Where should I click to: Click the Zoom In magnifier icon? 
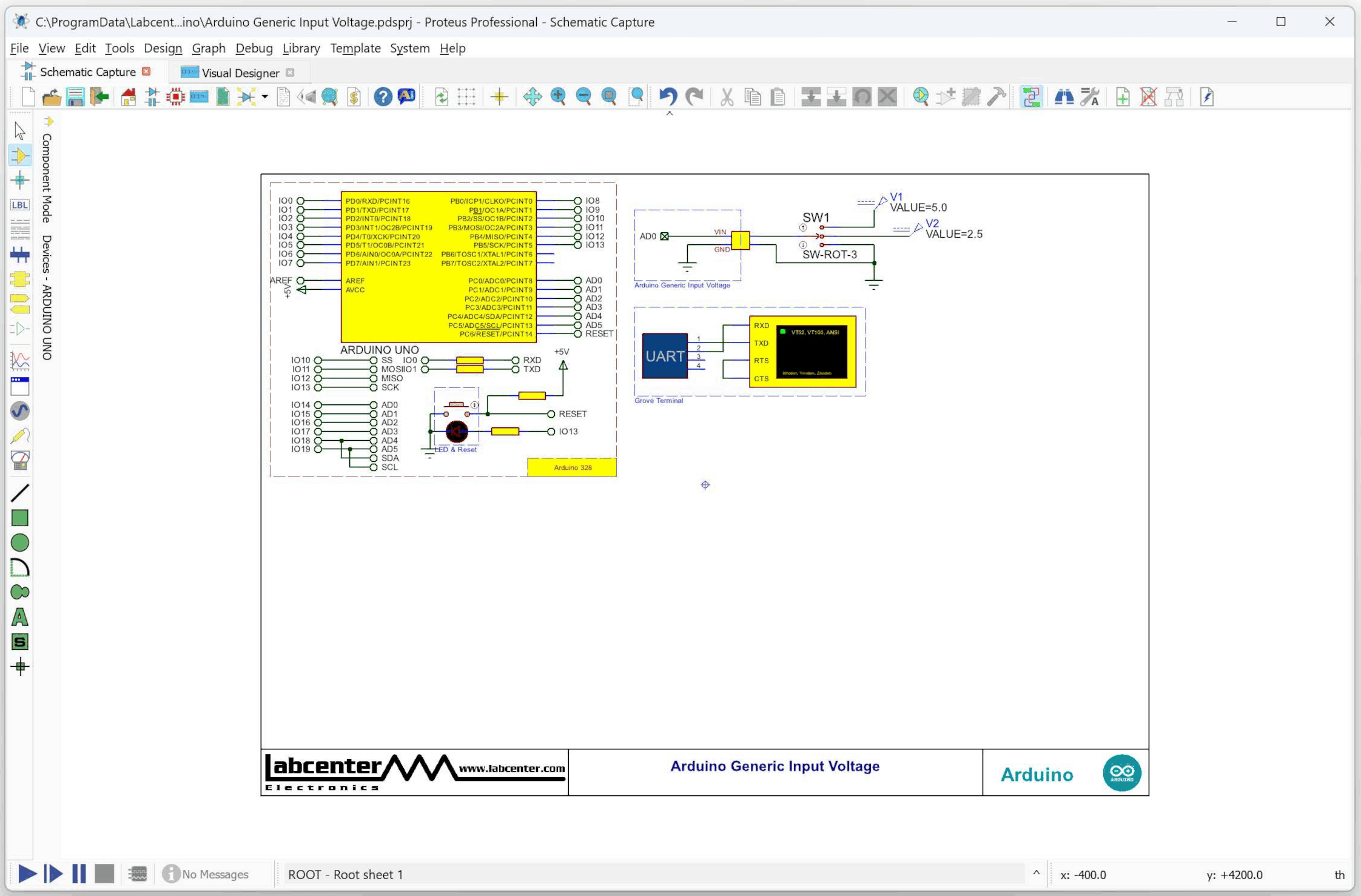[558, 96]
